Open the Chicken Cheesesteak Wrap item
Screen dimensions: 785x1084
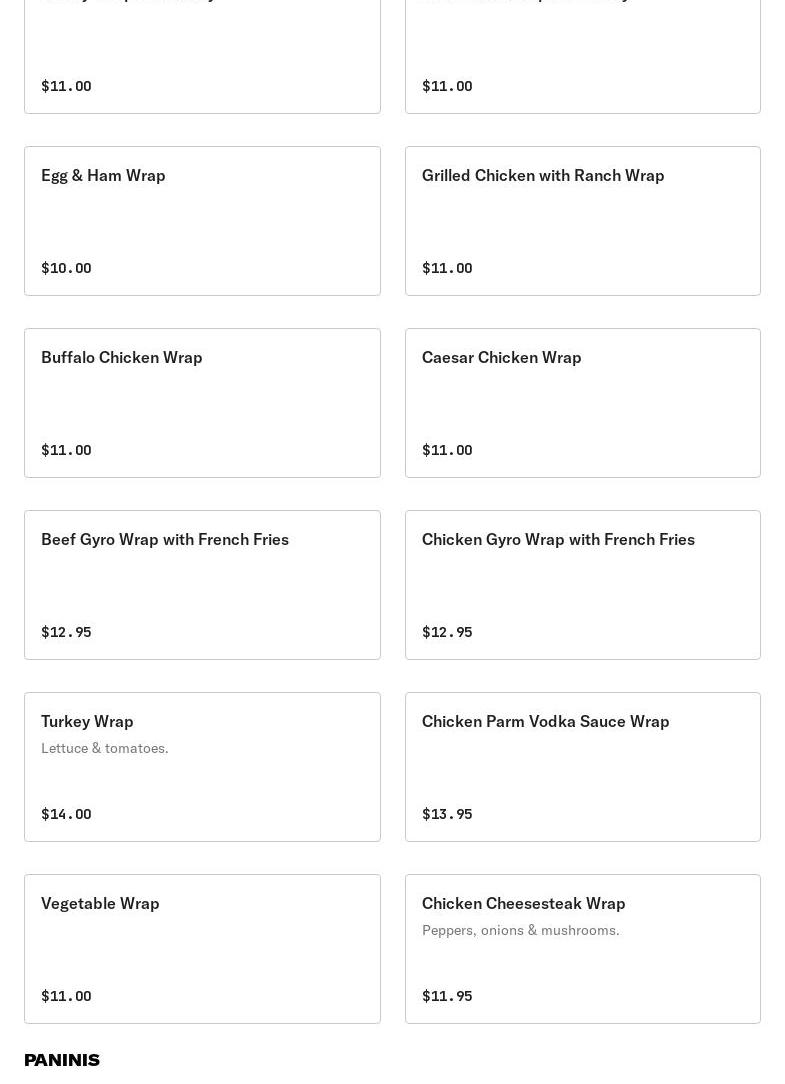pyautogui.click(x=582, y=948)
